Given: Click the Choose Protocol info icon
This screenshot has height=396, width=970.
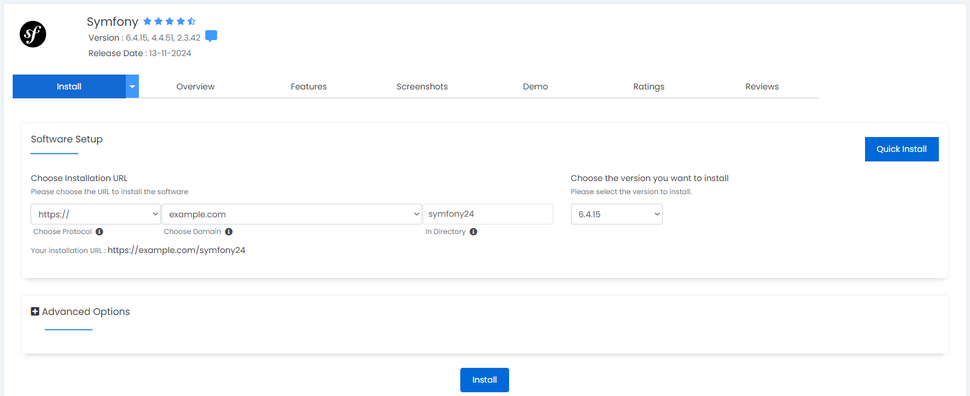Looking at the screenshot, I should tap(100, 231).
